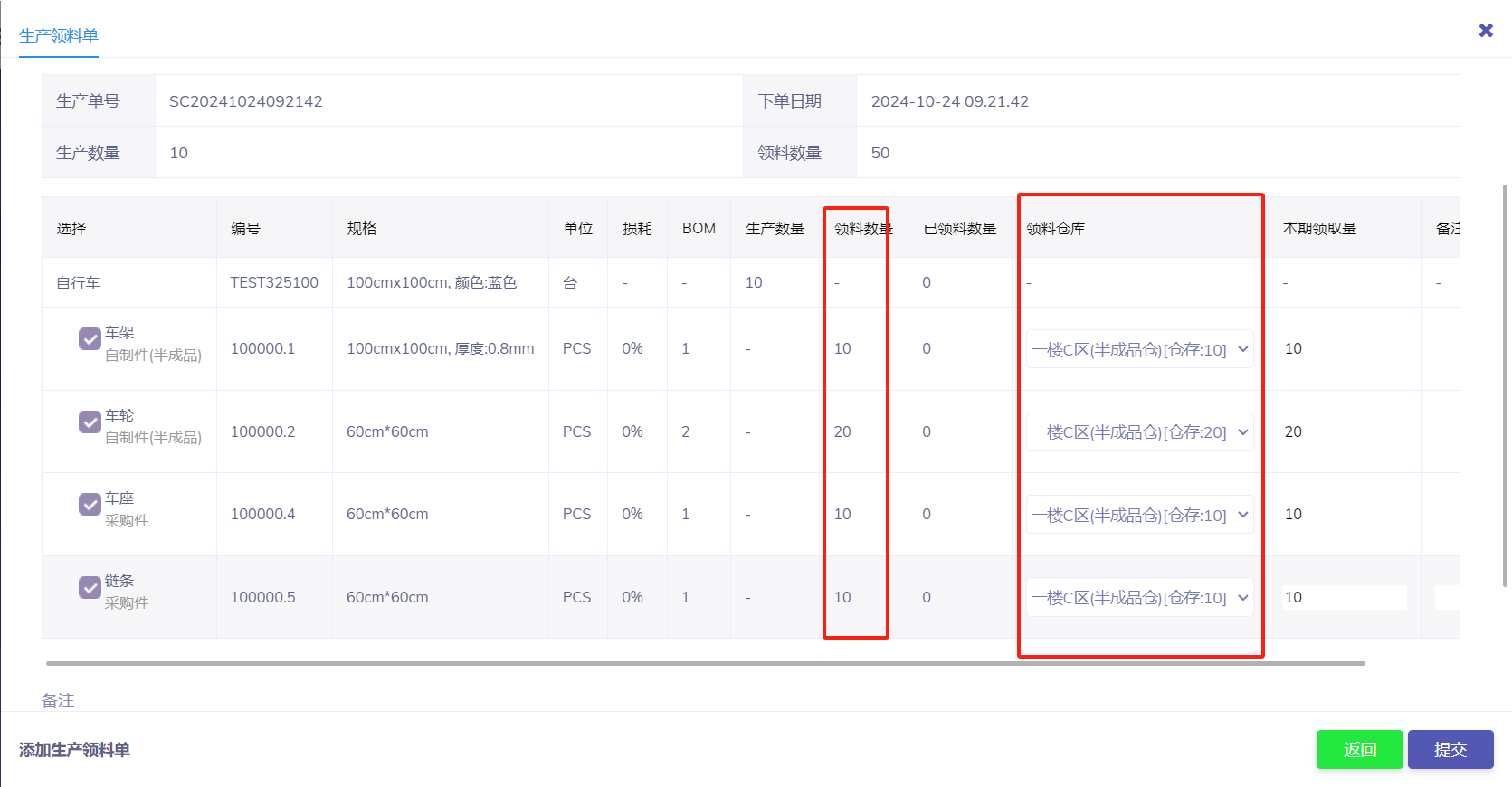
Task: Deselect the 链条 row checkbox
Action: (90, 587)
